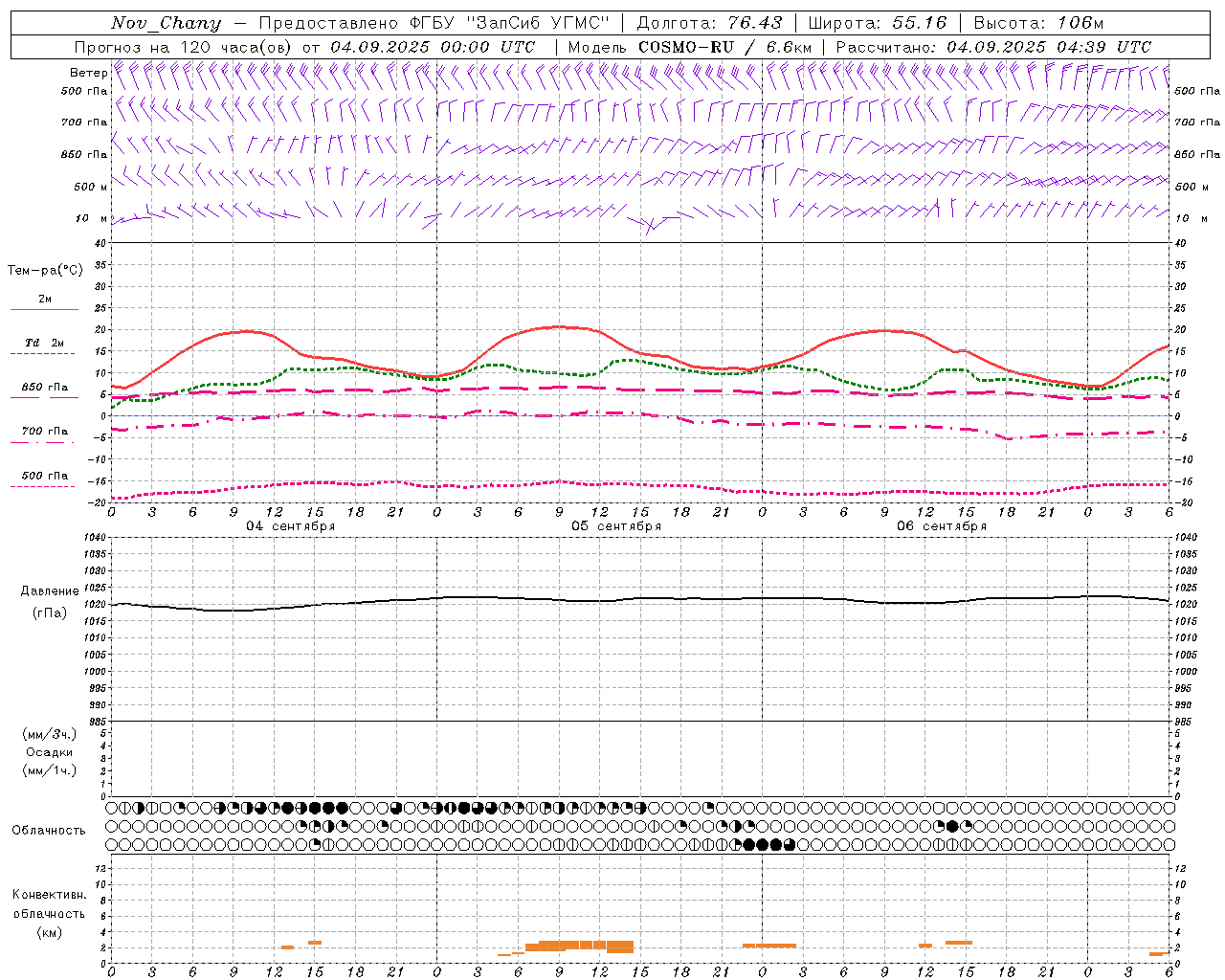Image resolution: width=1225 pixels, height=980 pixels.
Task: Click the 700 гПа temperature legend entry
Action: coord(44,432)
